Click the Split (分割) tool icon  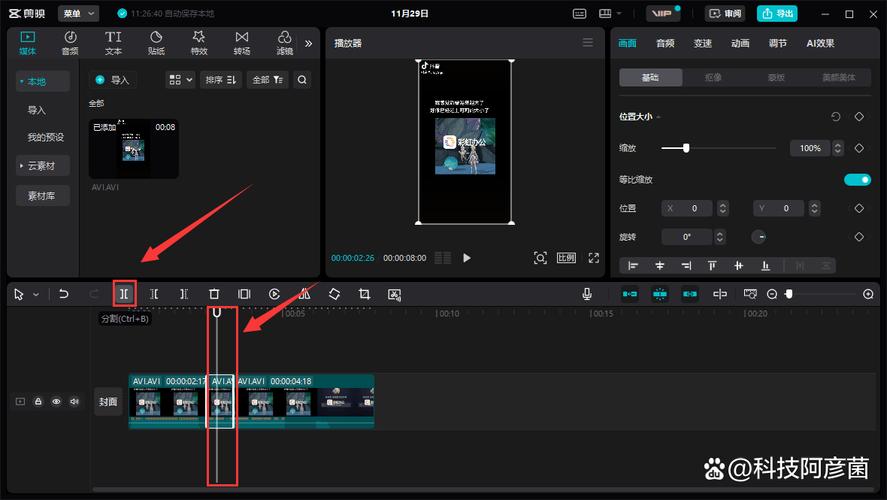tap(124, 294)
